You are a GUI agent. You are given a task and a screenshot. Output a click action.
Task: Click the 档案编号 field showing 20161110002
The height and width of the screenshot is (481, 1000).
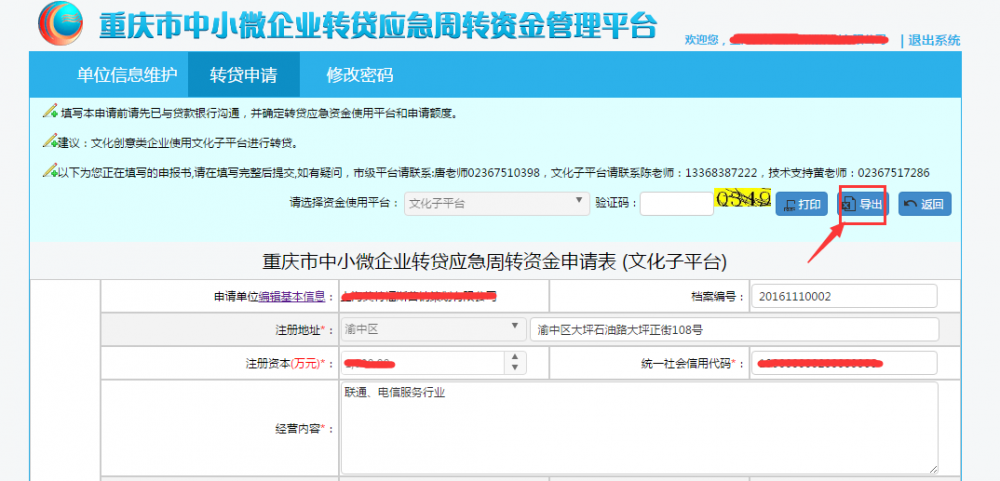(843, 297)
